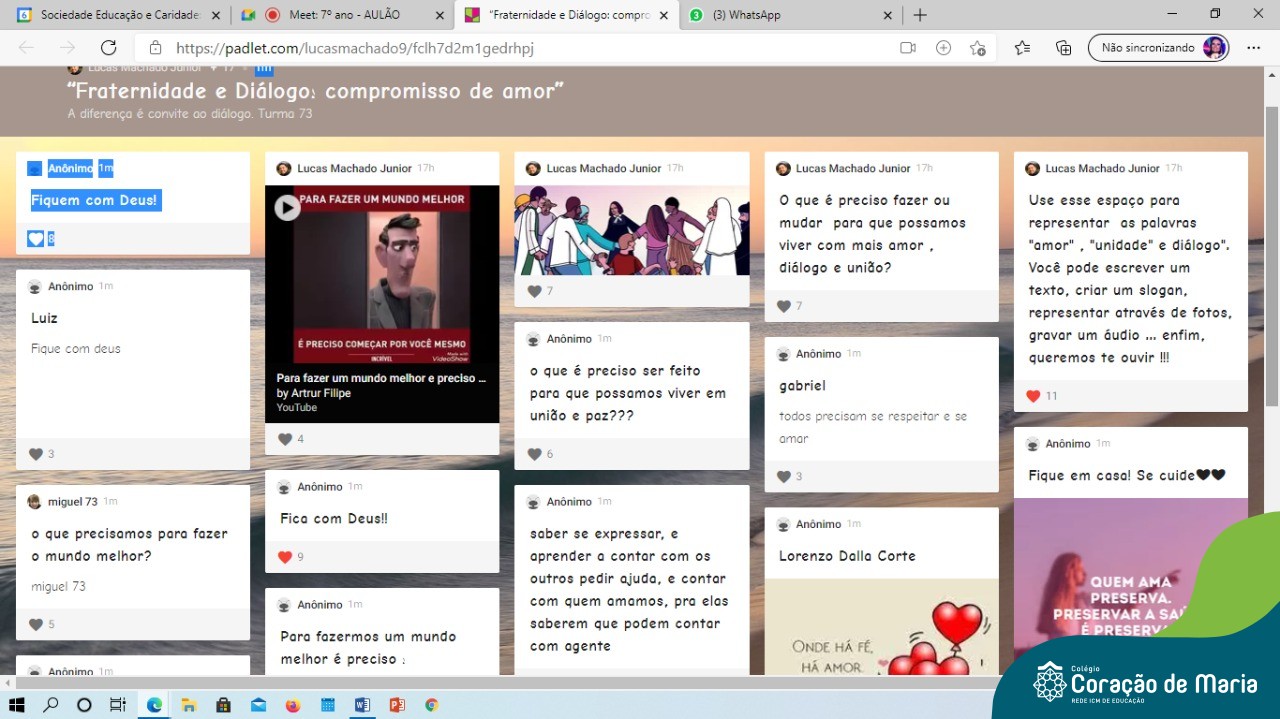The width and height of the screenshot is (1280, 719).
Task: Open the Edge settings ellipsis menu
Action: click(x=1253, y=48)
